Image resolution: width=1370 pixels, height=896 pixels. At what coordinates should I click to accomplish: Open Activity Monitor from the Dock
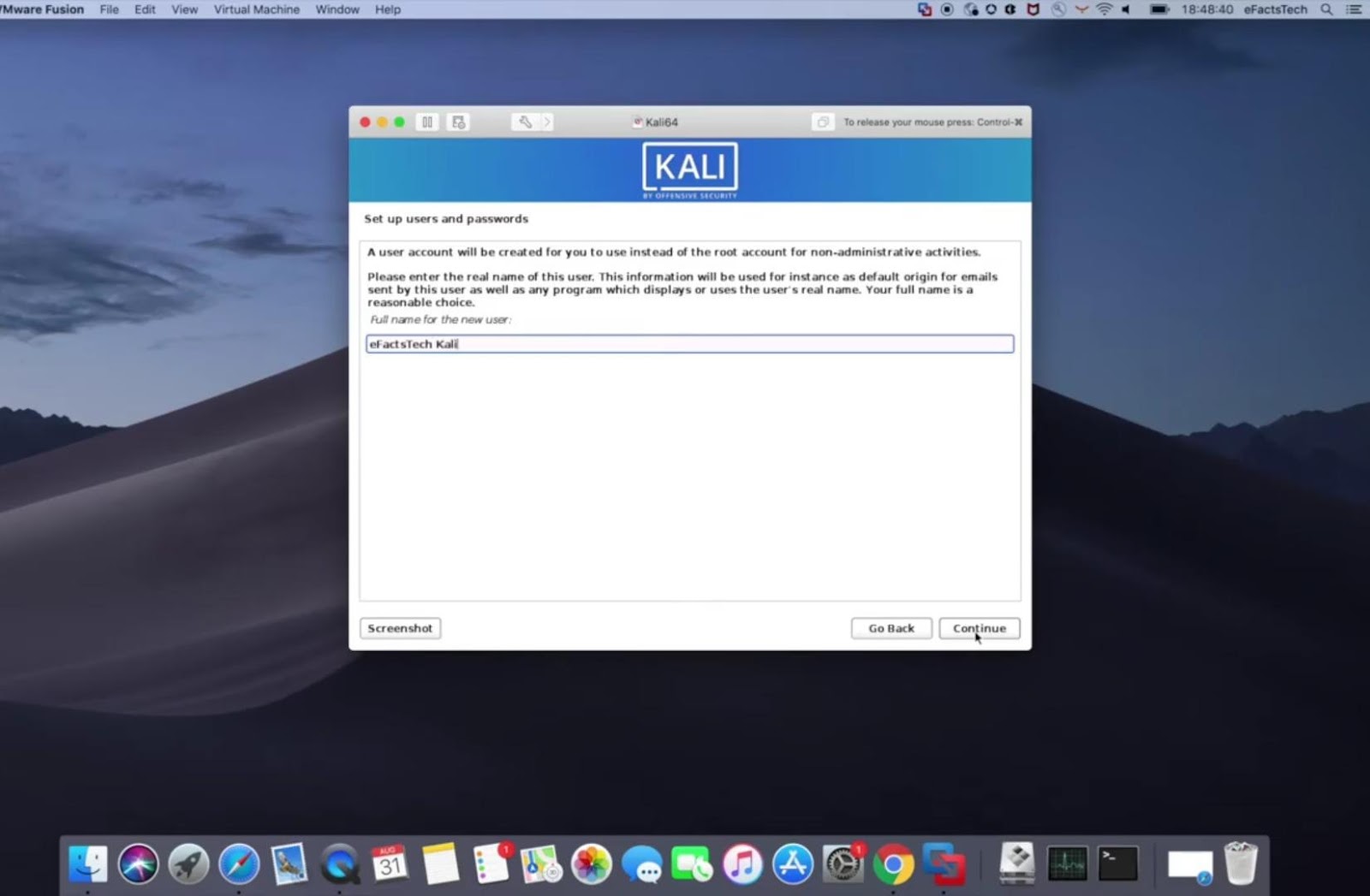pyautogui.click(x=1068, y=863)
